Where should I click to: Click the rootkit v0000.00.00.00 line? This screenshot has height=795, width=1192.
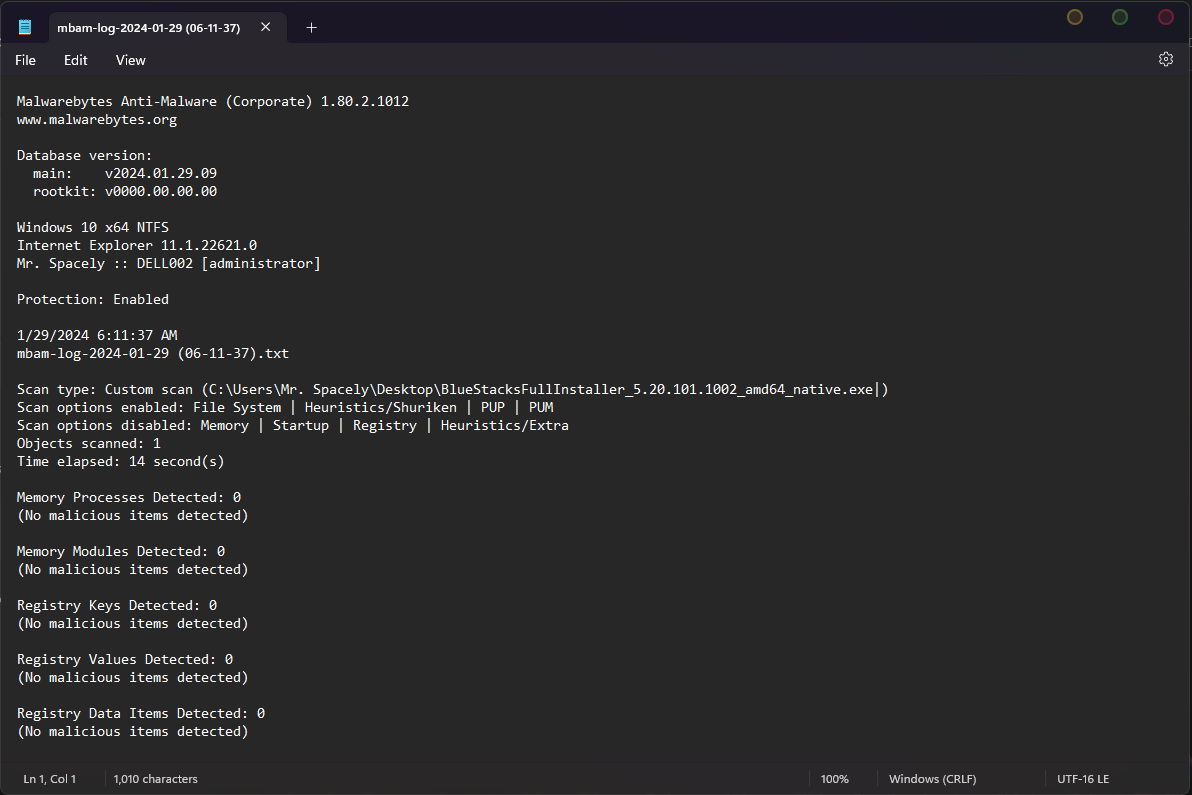coord(125,192)
